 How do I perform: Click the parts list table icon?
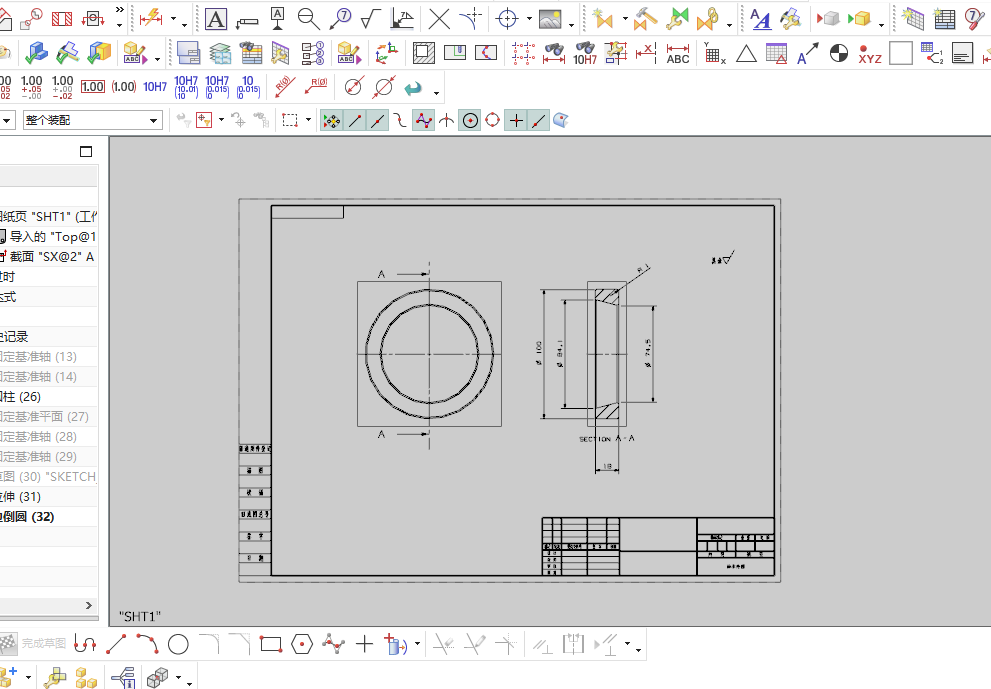[x=944, y=19]
